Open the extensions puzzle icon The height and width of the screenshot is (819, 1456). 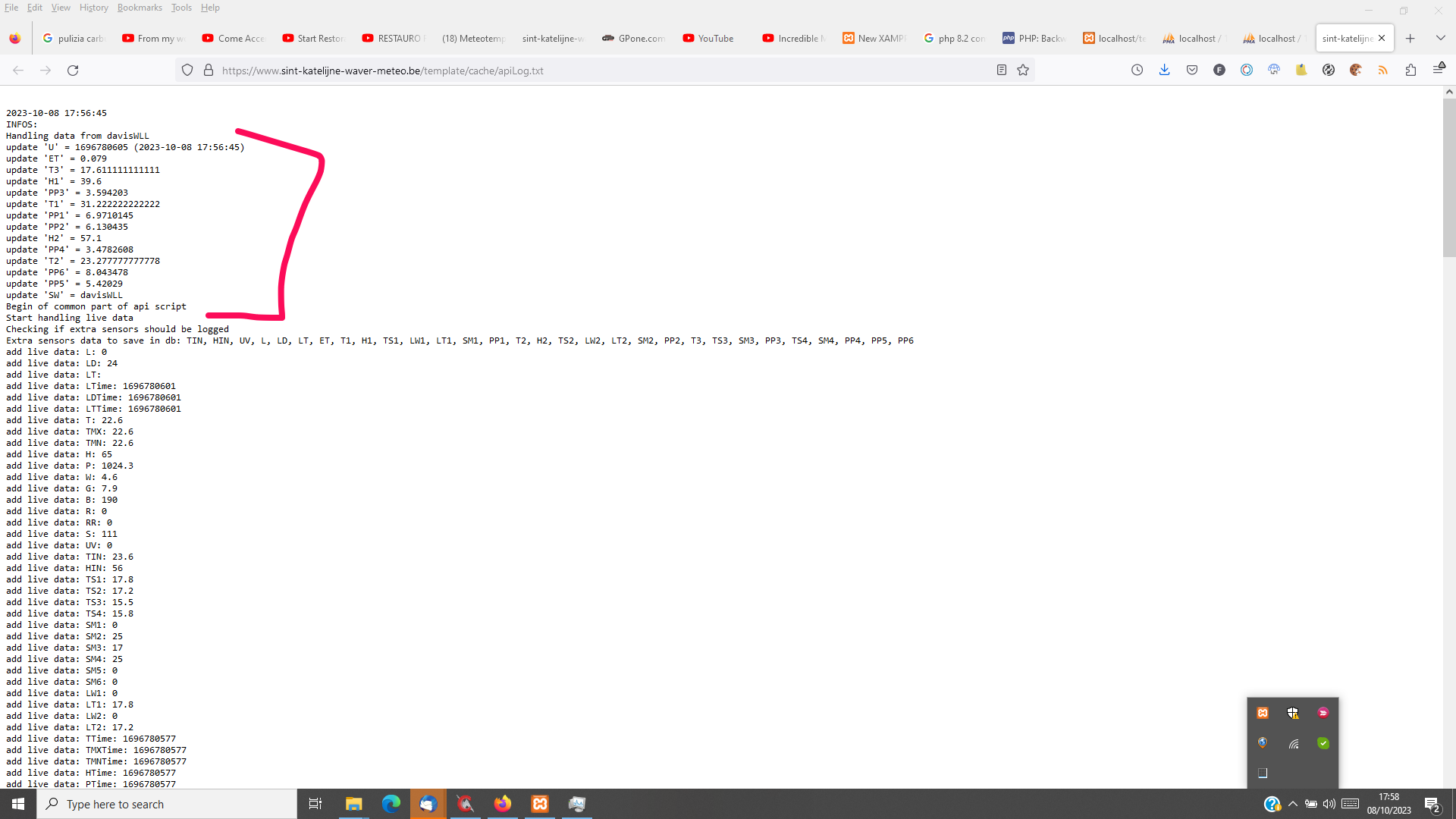pyautogui.click(x=1410, y=71)
